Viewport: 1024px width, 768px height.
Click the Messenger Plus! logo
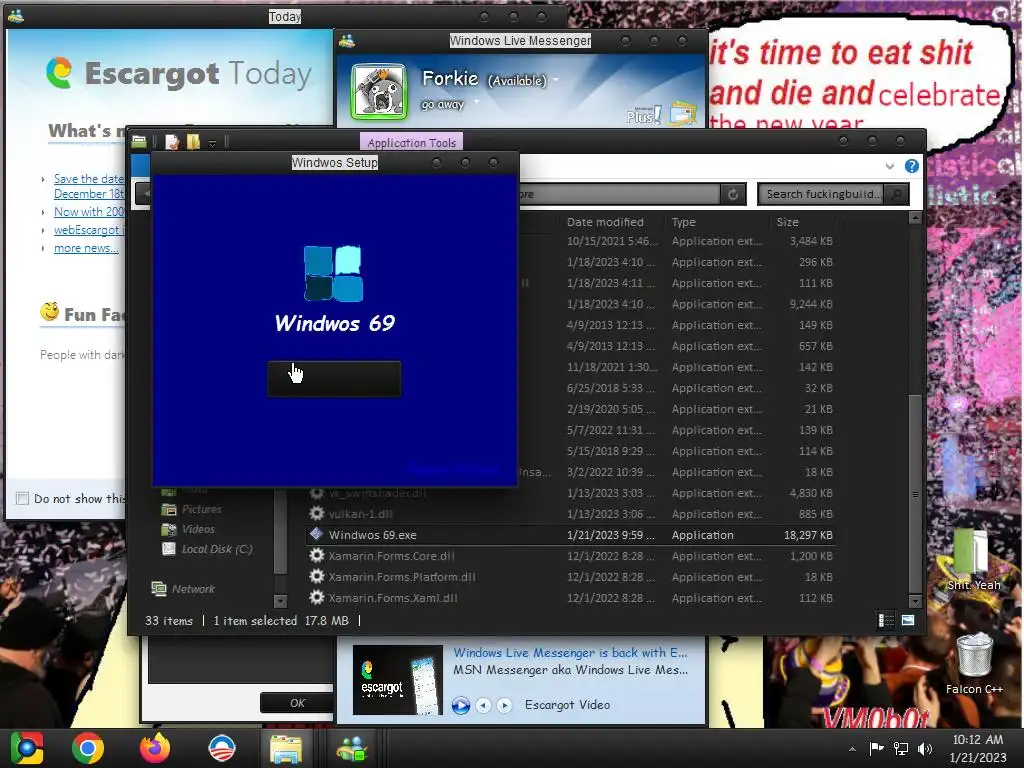[643, 115]
